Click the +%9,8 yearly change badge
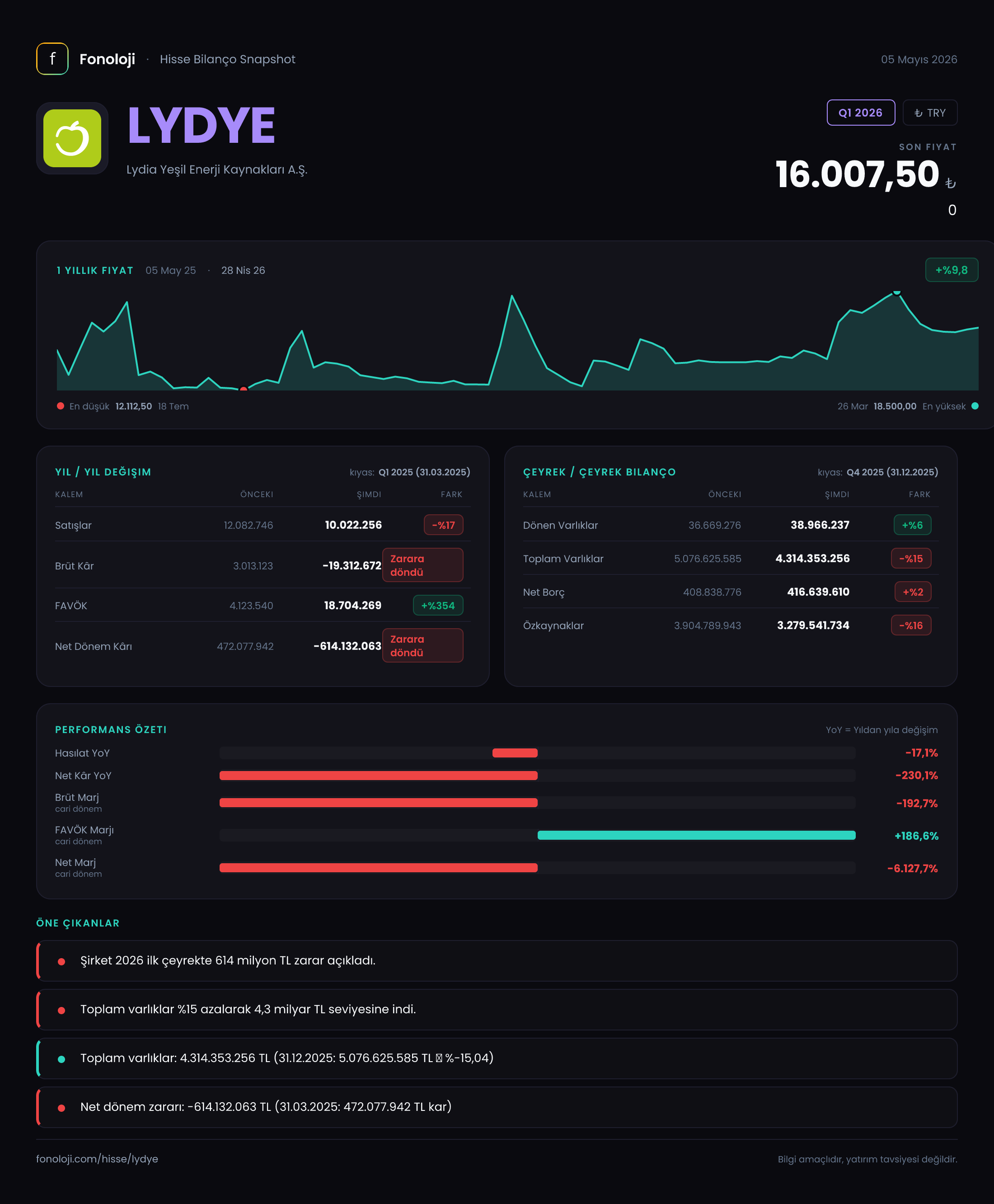 click(x=952, y=270)
